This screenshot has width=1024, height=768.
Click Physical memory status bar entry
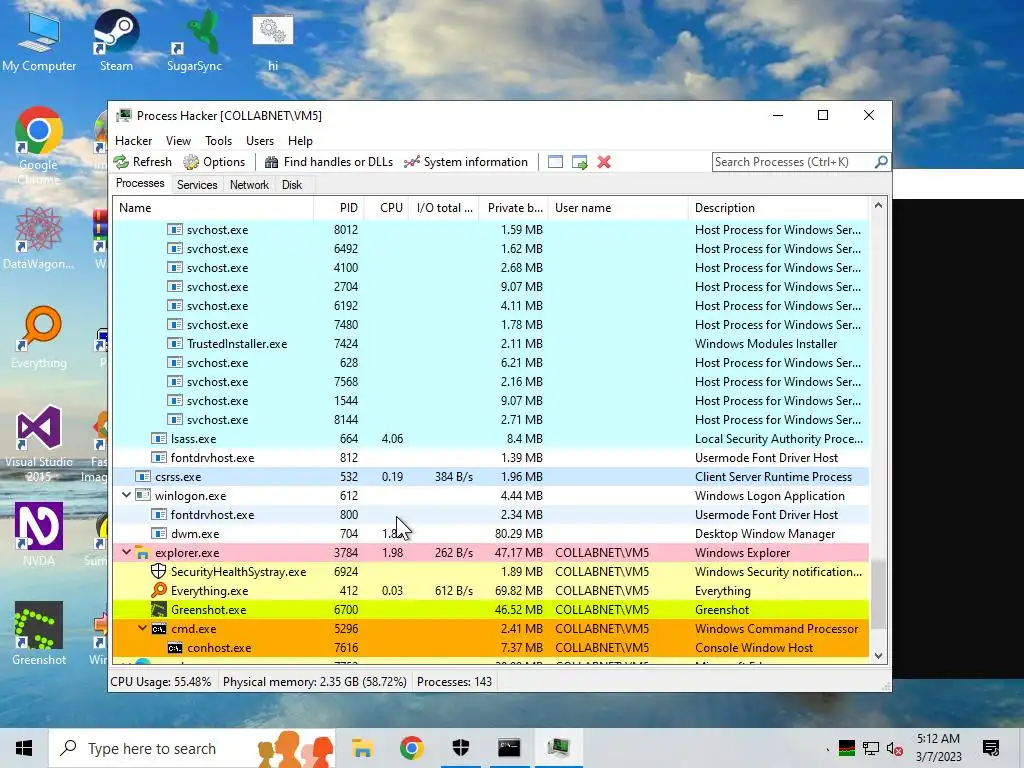(315, 682)
